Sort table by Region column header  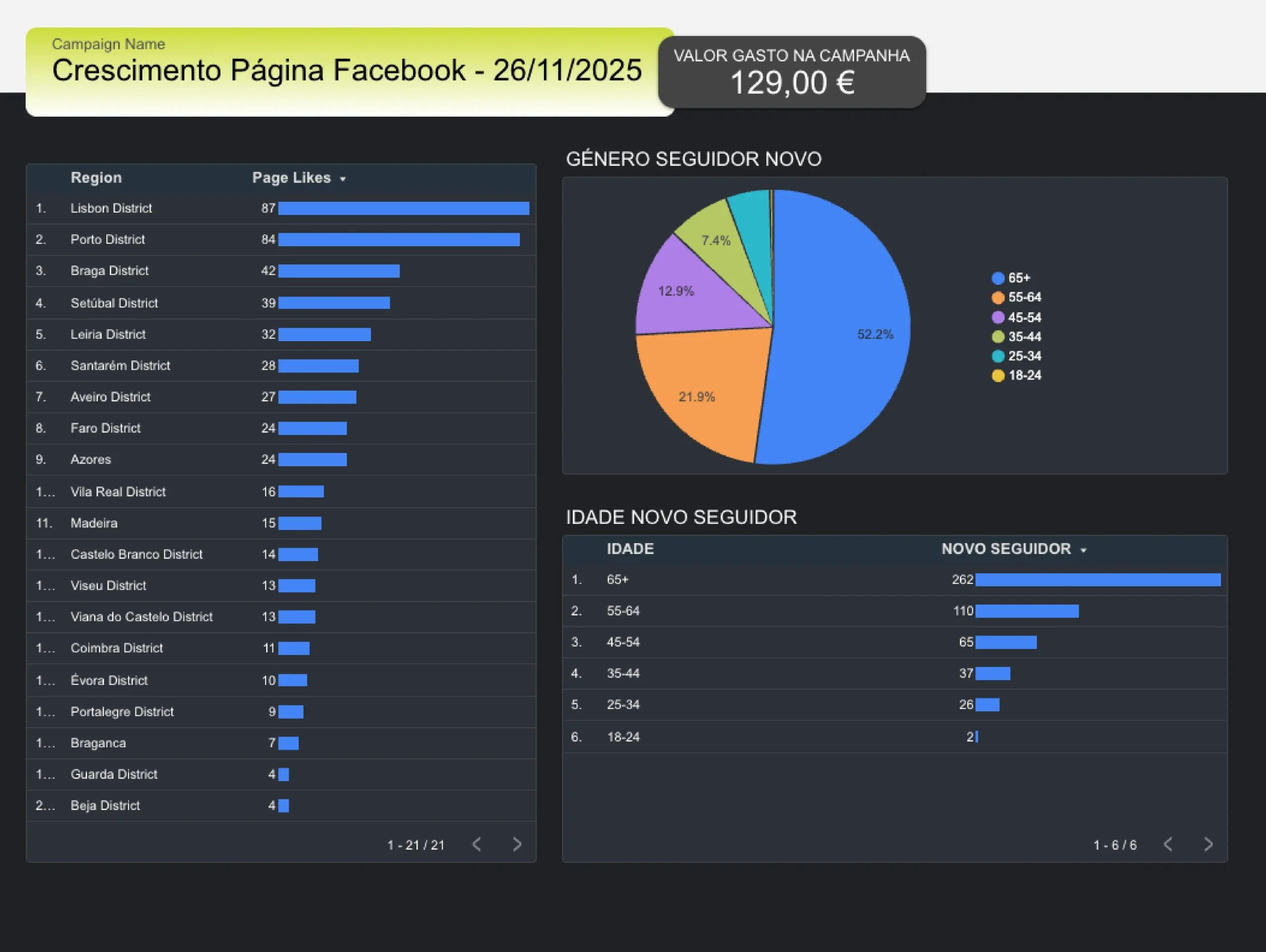pos(96,178)
